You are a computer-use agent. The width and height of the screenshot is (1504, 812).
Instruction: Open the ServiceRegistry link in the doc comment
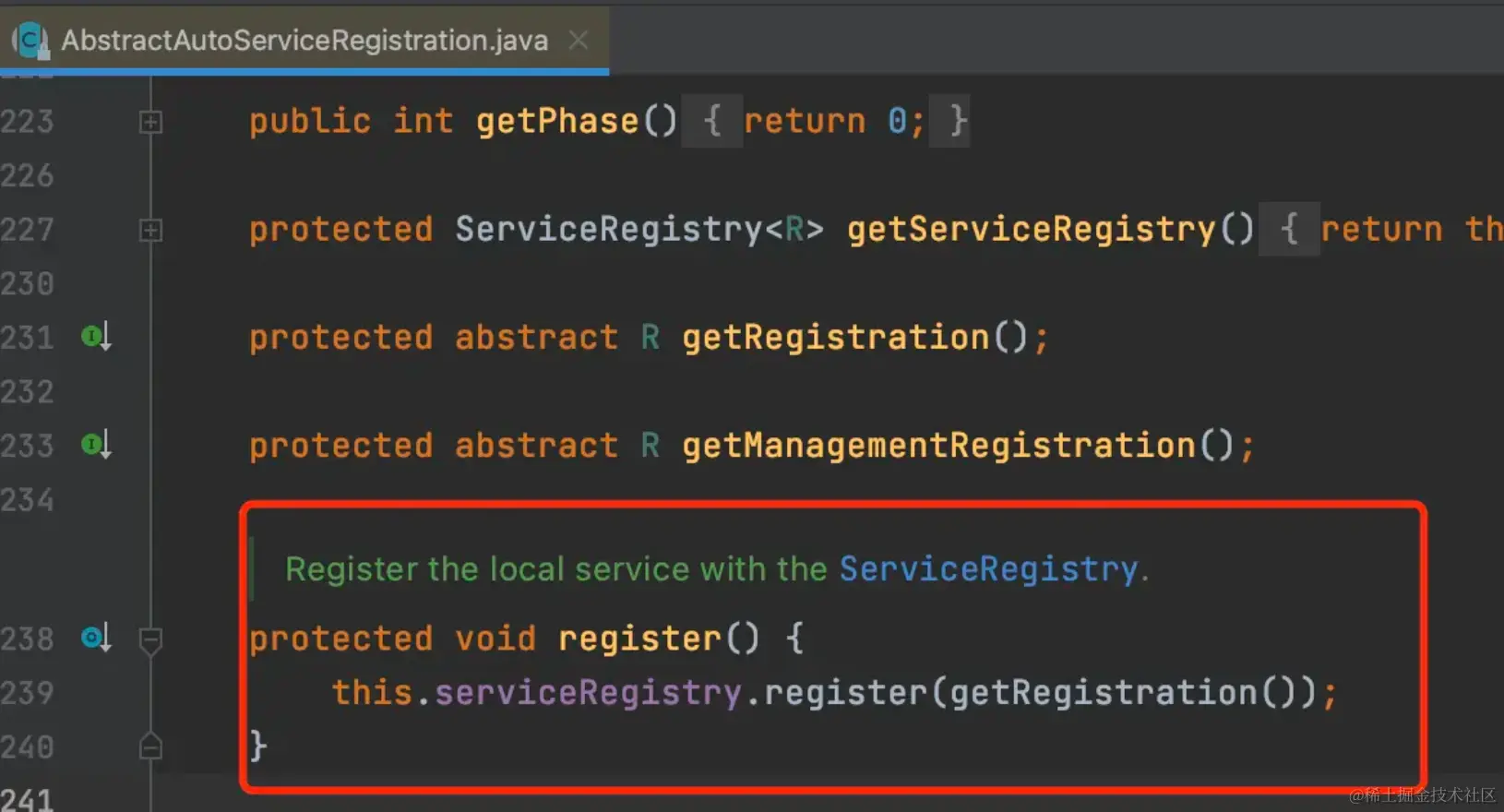click(988, 568)
